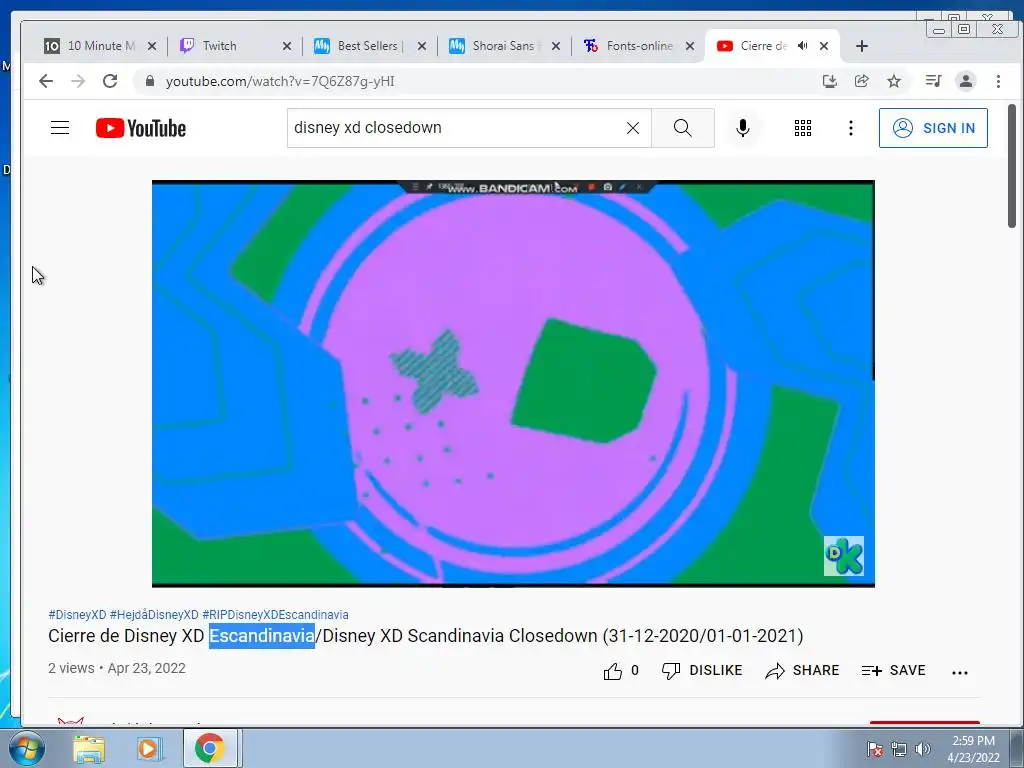Click the install/download icon in the address bar
Viewport: 1024px width, 768px height.
[x=829, y=81]
